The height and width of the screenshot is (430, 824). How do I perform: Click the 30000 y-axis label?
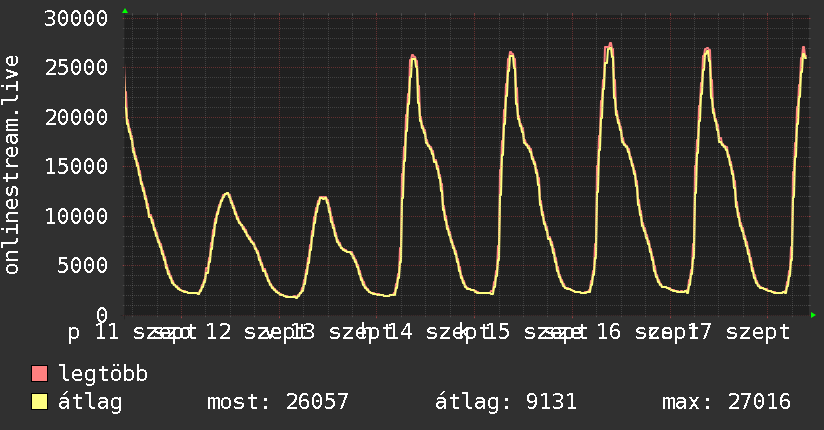pyautogui.click(x=76, y=18)
